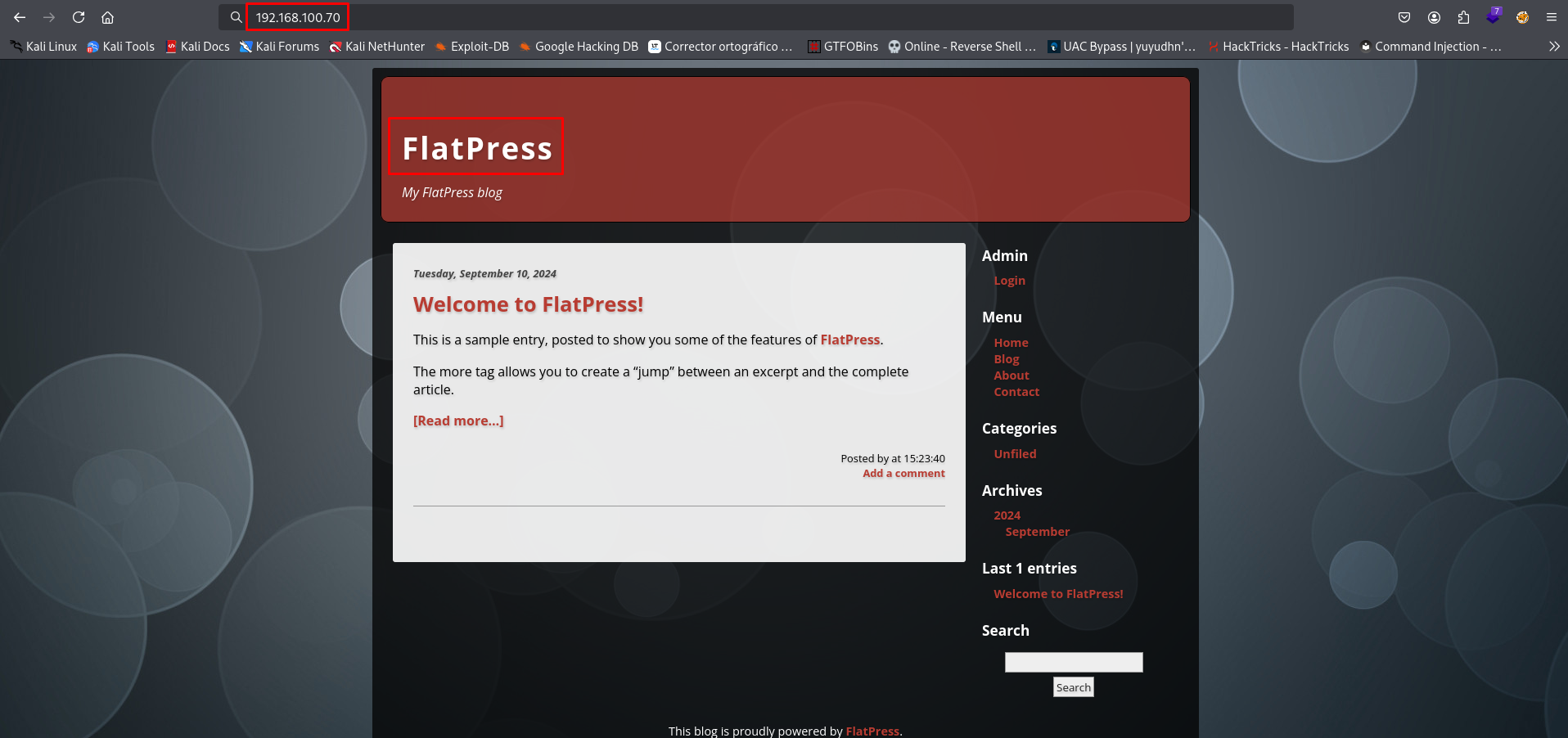1568x738 pixels.
Task: Click the Search button
Action: point(1073,687)
